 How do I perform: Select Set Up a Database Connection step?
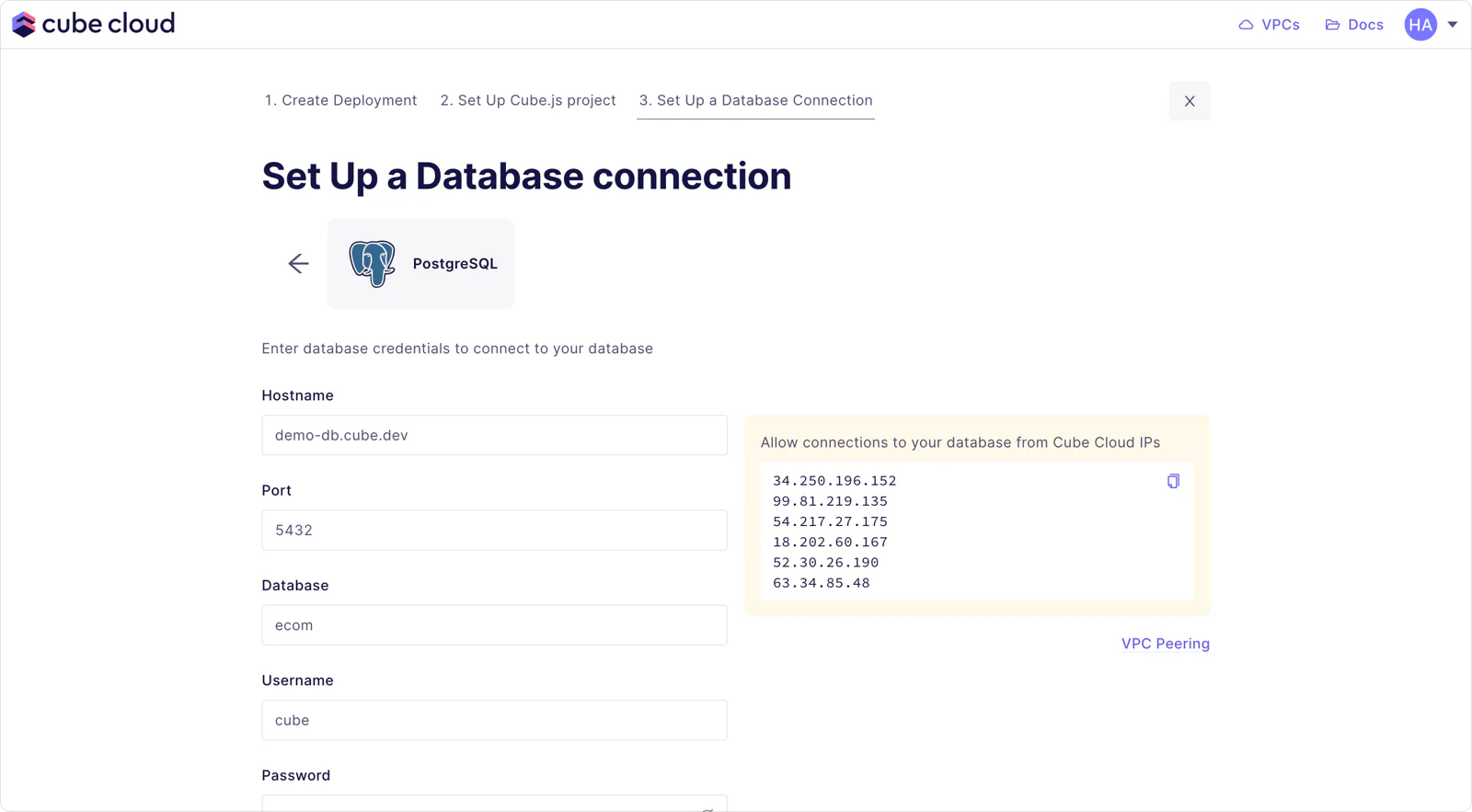pos(755,100)
